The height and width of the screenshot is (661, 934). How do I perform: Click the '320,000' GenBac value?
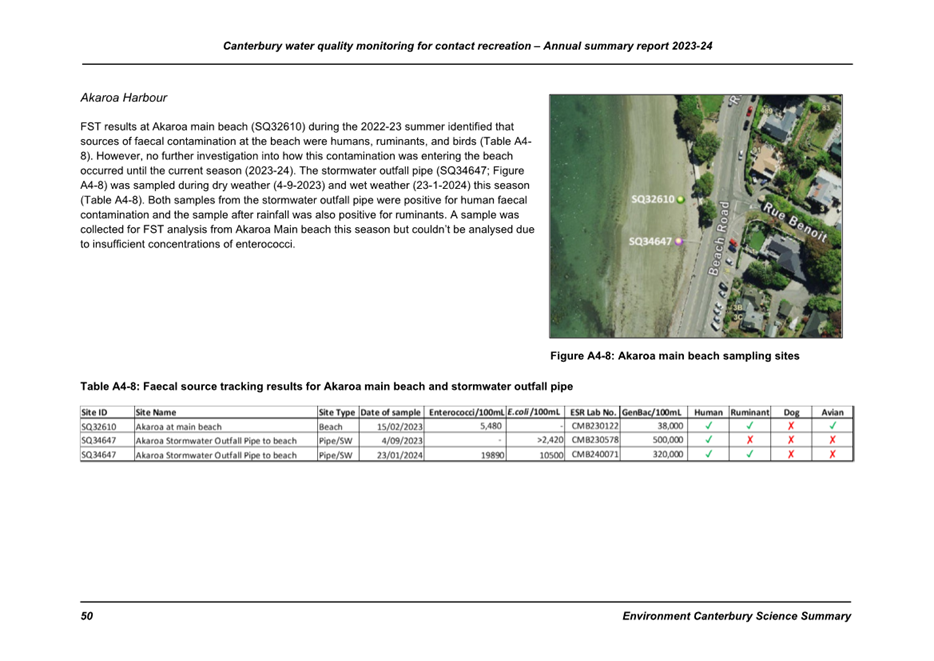click(x=668, y=454)
